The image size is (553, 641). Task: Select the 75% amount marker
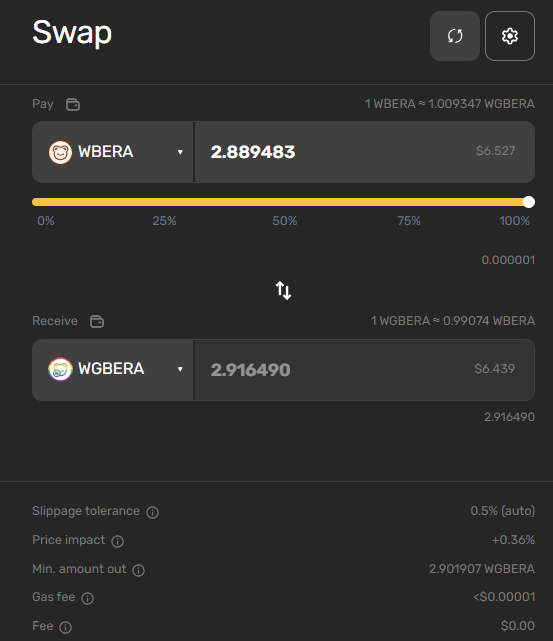tap(409, 221)
